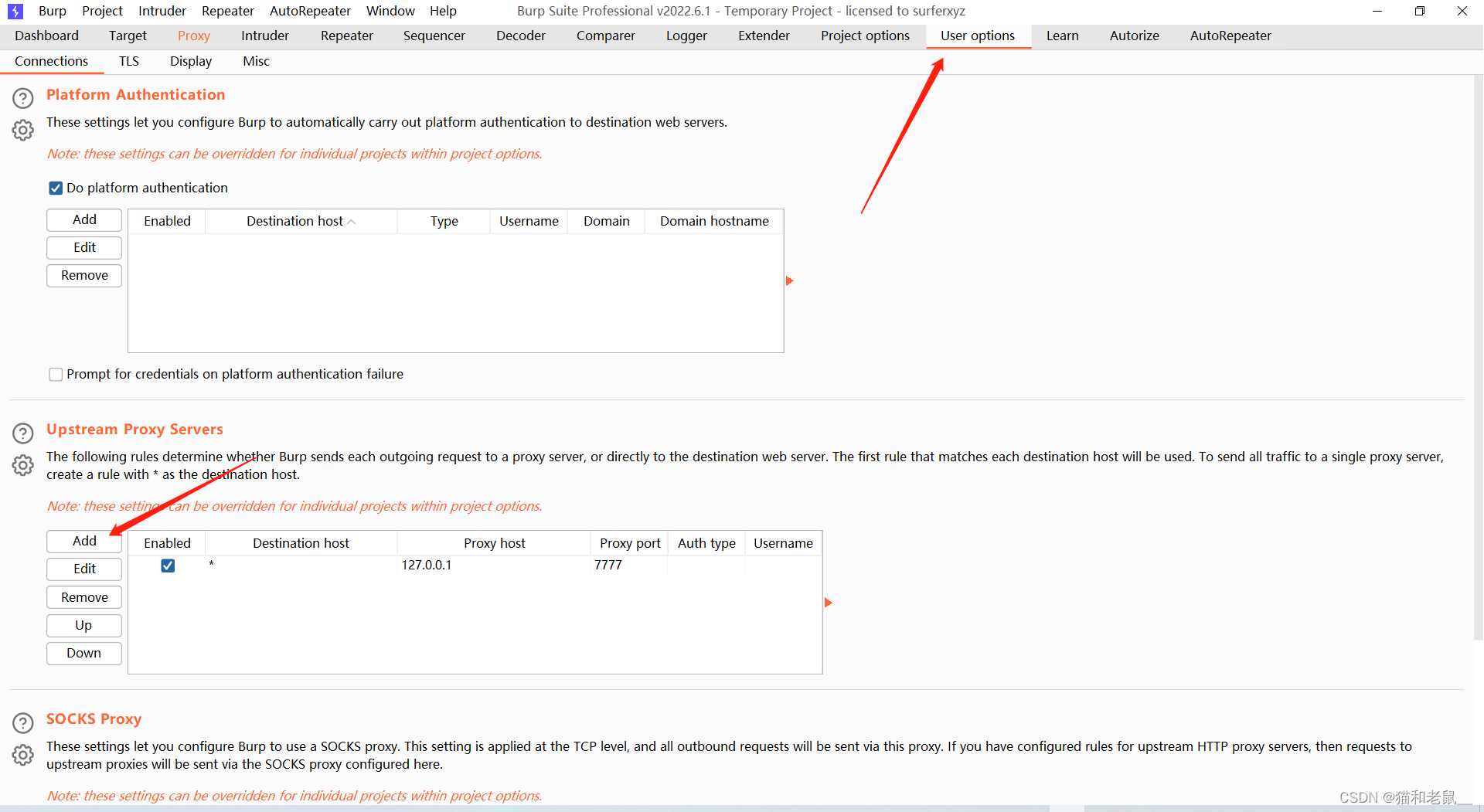Open the Autorize extension tab
Image resolution: width=1484 pixels, height=812 pixels.
click(1135, 36)
